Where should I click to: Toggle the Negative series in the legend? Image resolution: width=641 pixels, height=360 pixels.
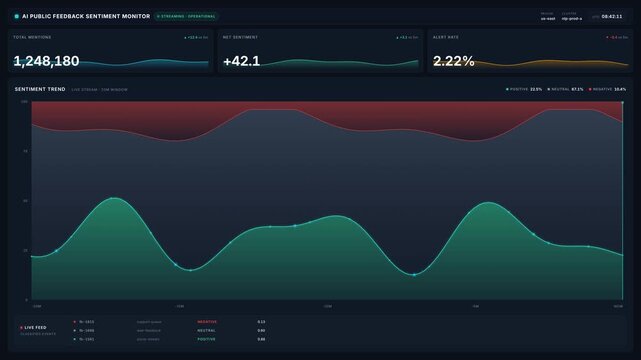pos(601,89)
